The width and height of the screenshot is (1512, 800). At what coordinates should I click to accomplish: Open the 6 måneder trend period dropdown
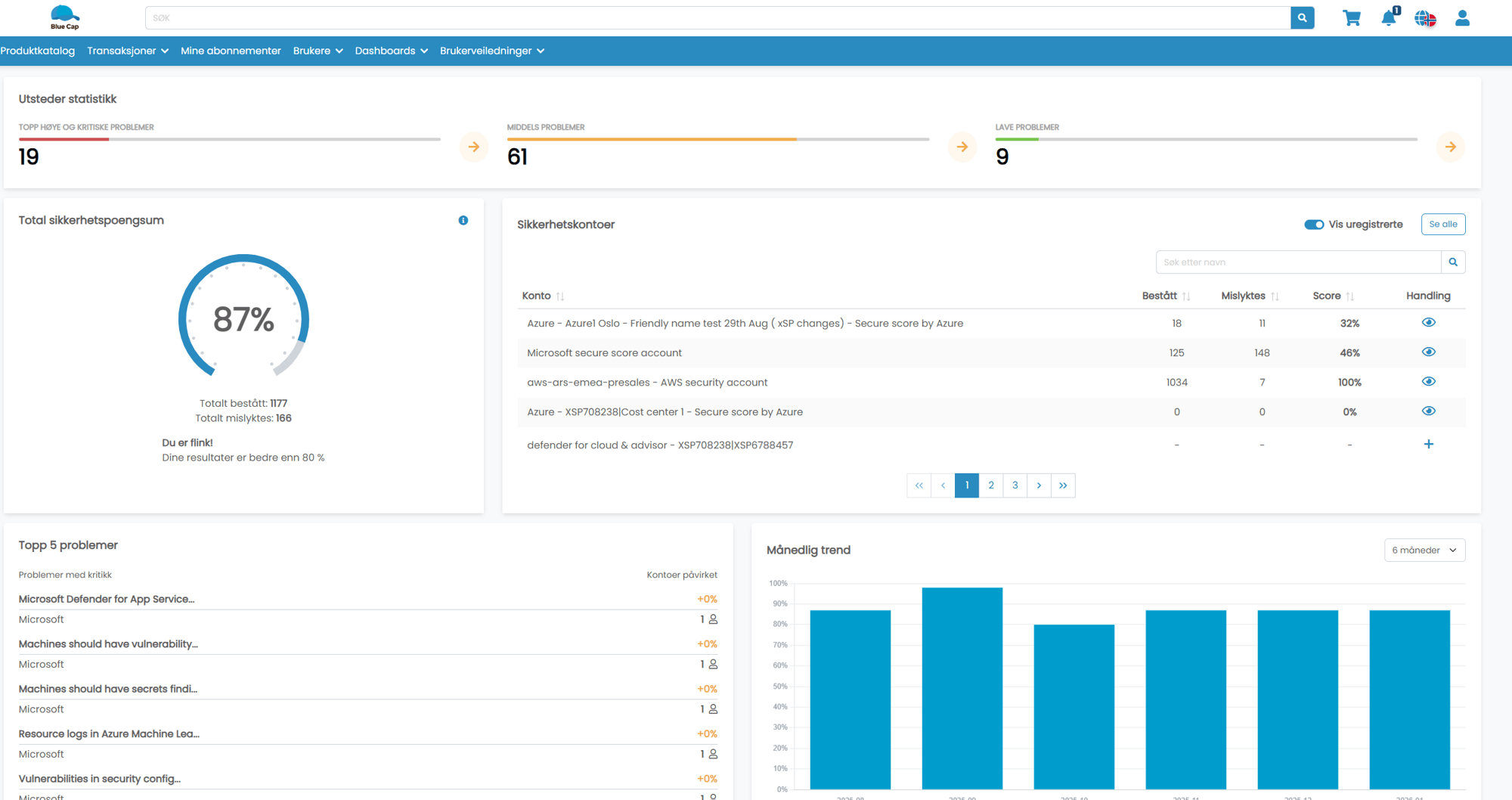(x=1424, y=550)
